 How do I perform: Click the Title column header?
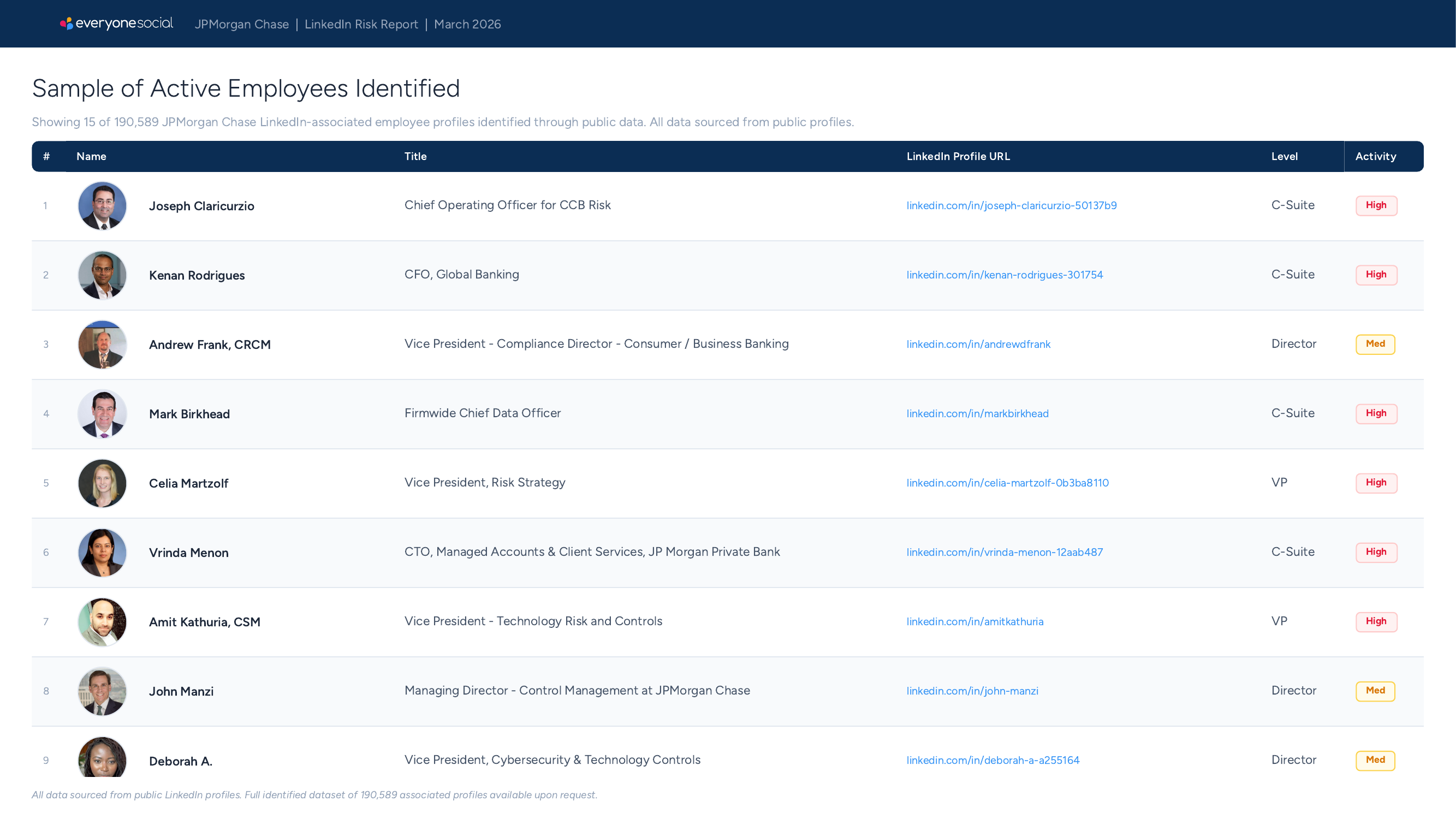point(415,157)
